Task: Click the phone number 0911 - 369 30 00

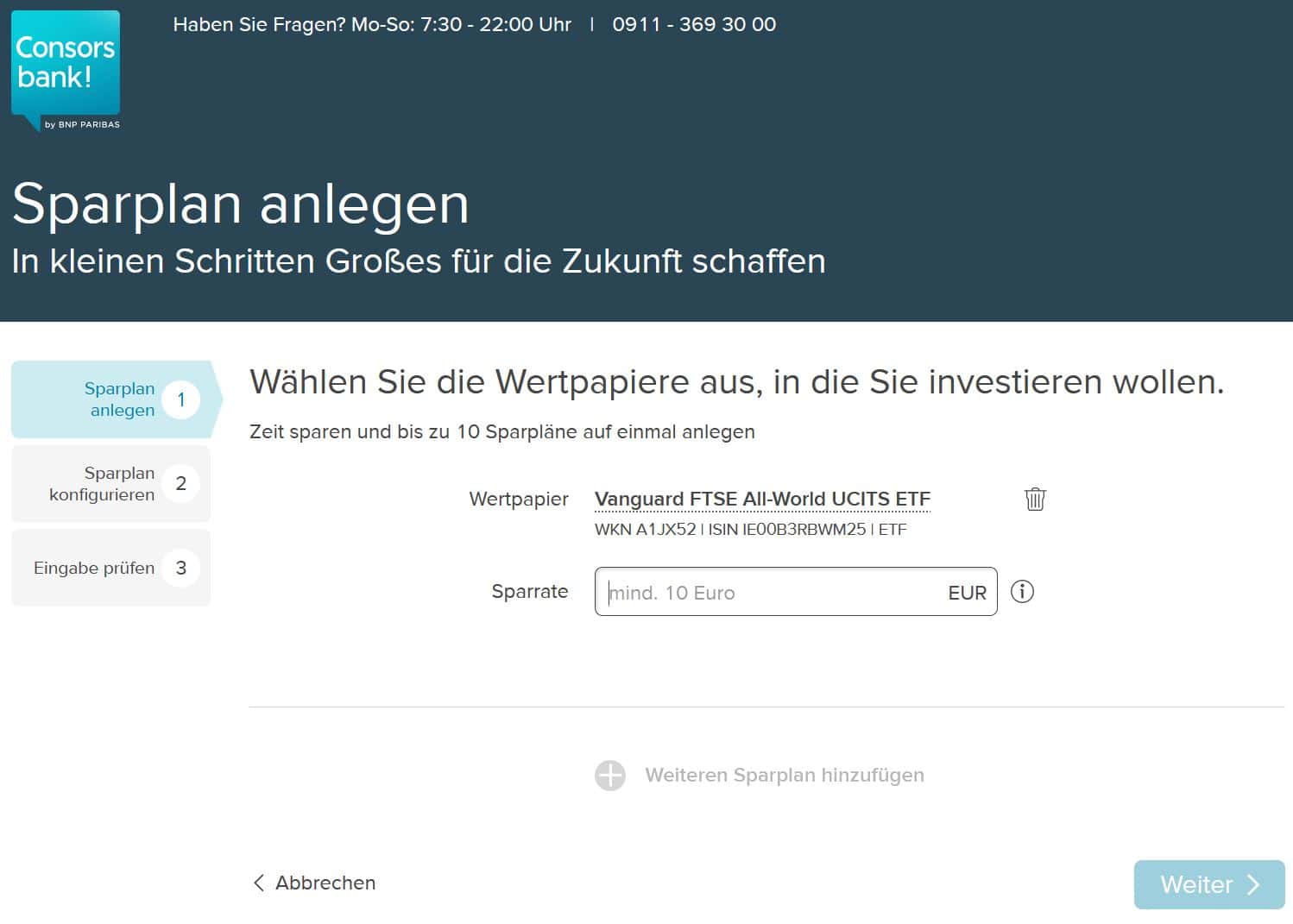Action: coord(694,24)
